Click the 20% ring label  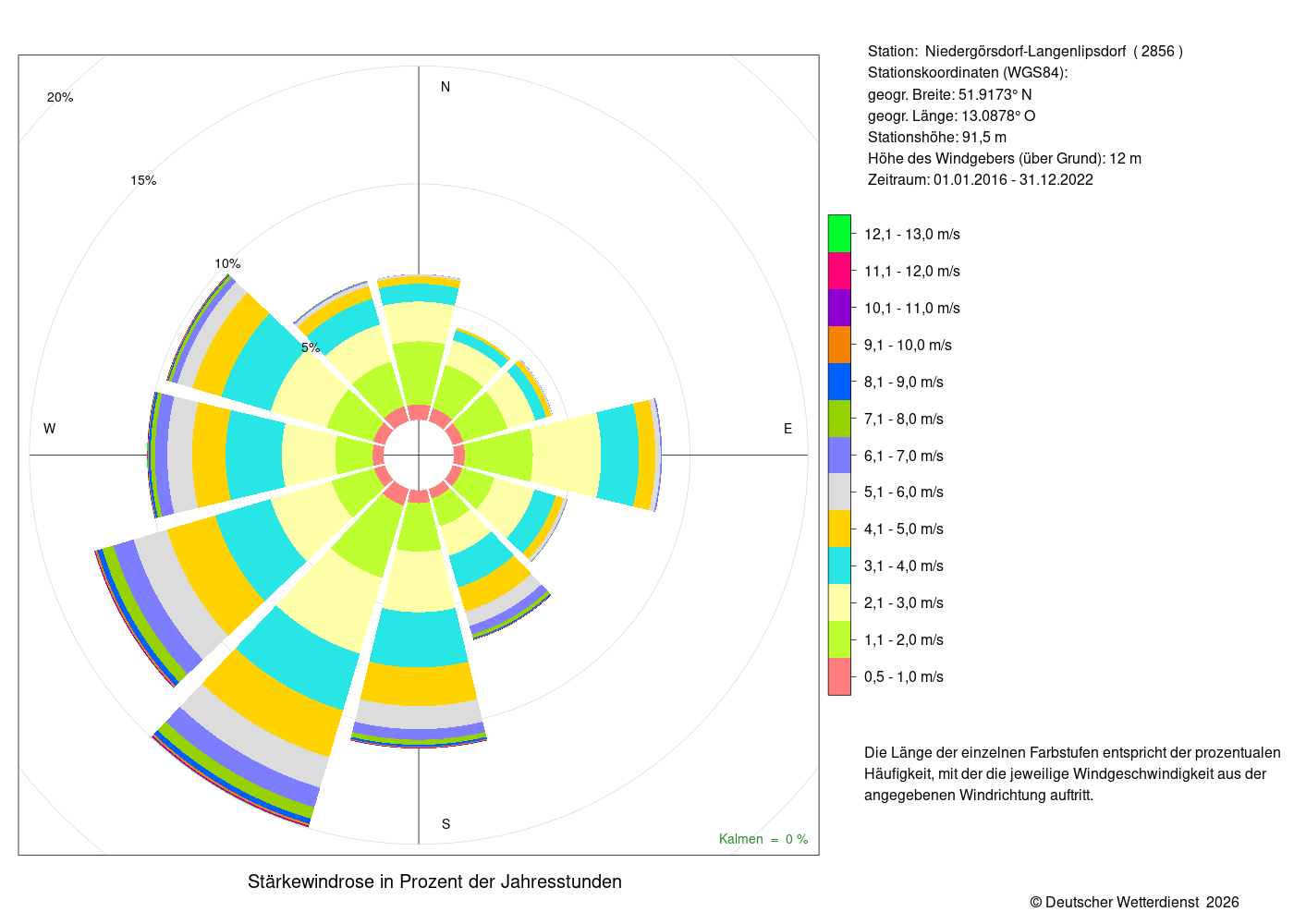tap(60, 97)
